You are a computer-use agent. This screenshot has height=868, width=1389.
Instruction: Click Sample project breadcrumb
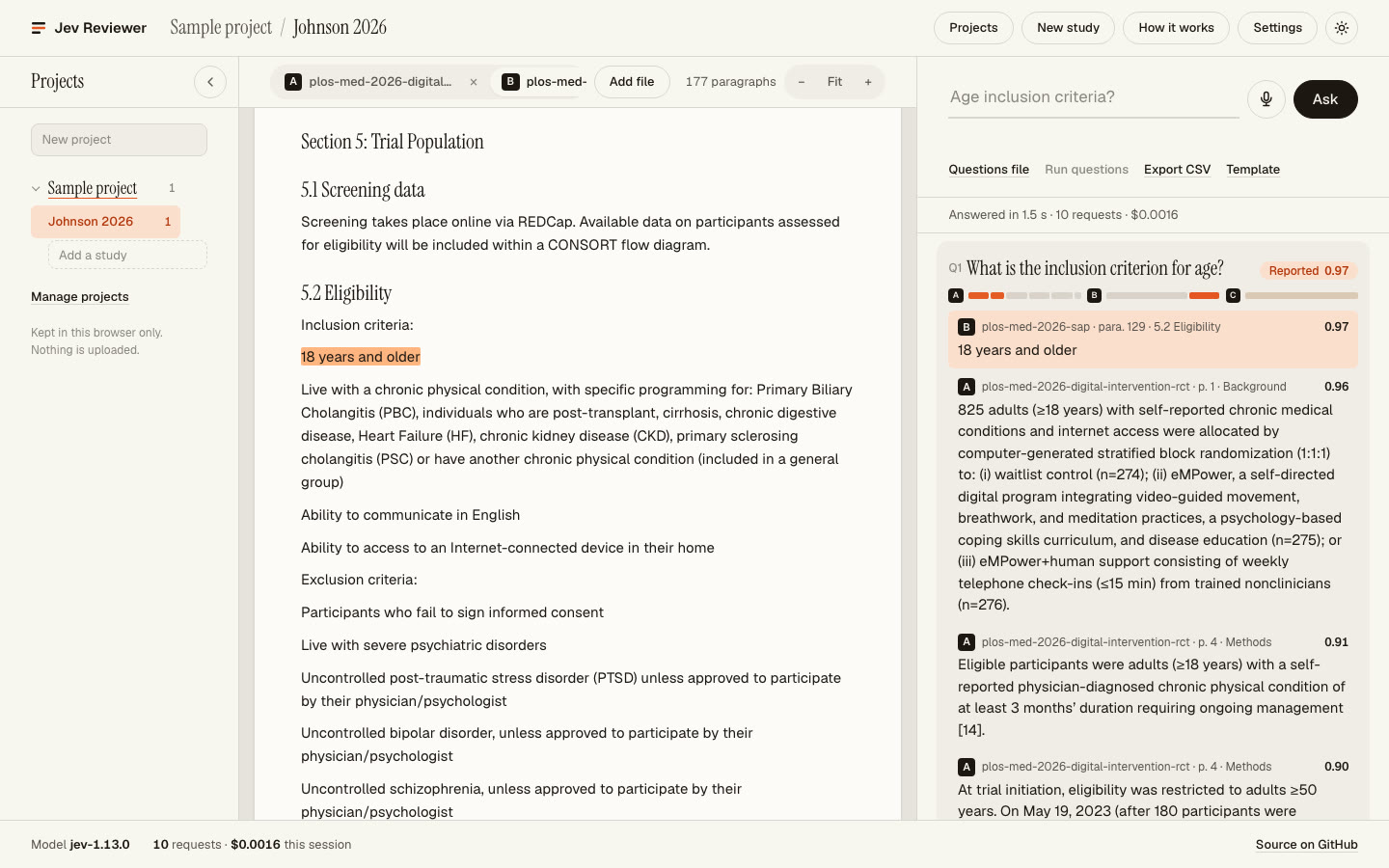[x=221, y=27]
